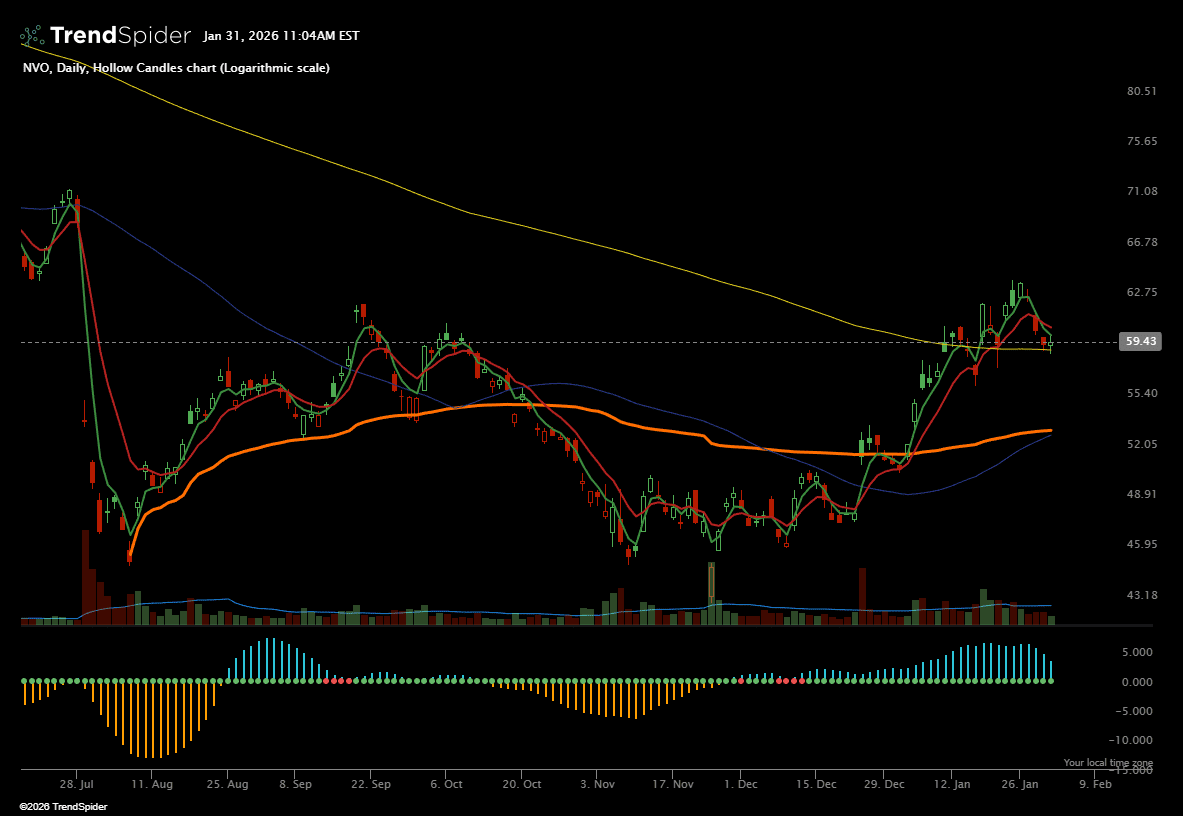Click the NVO Daily chart title label
The height and width of the screenshot is (816, 1183).
click(176, 68)
